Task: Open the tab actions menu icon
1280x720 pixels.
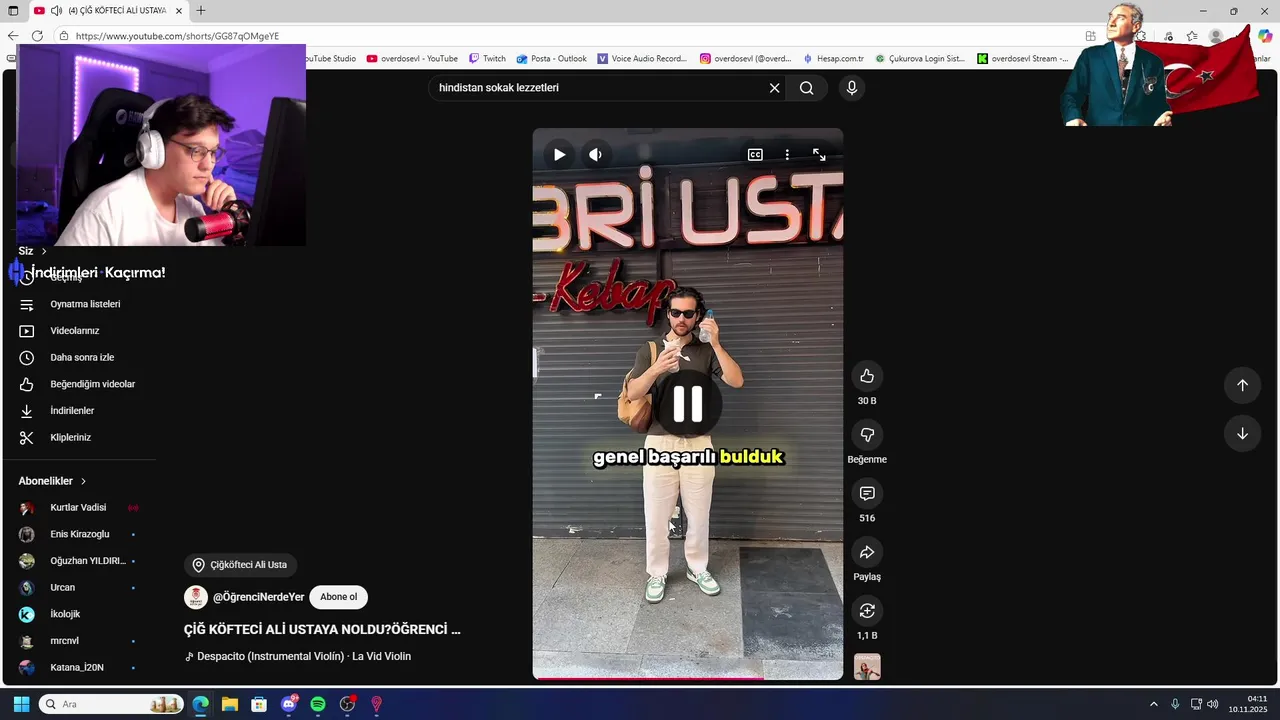Action: 13,11
